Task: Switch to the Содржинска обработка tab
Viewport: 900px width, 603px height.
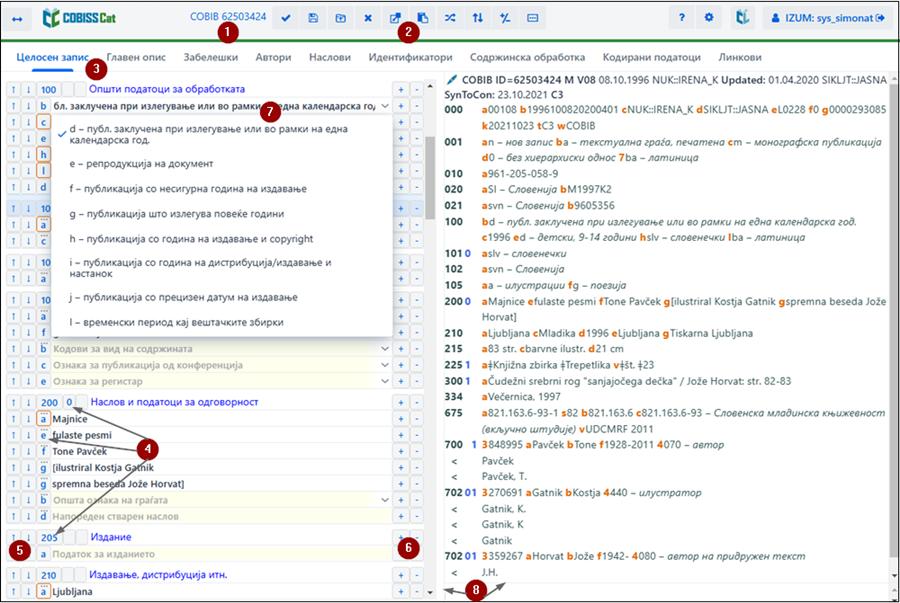Action: tap(527, 57)
